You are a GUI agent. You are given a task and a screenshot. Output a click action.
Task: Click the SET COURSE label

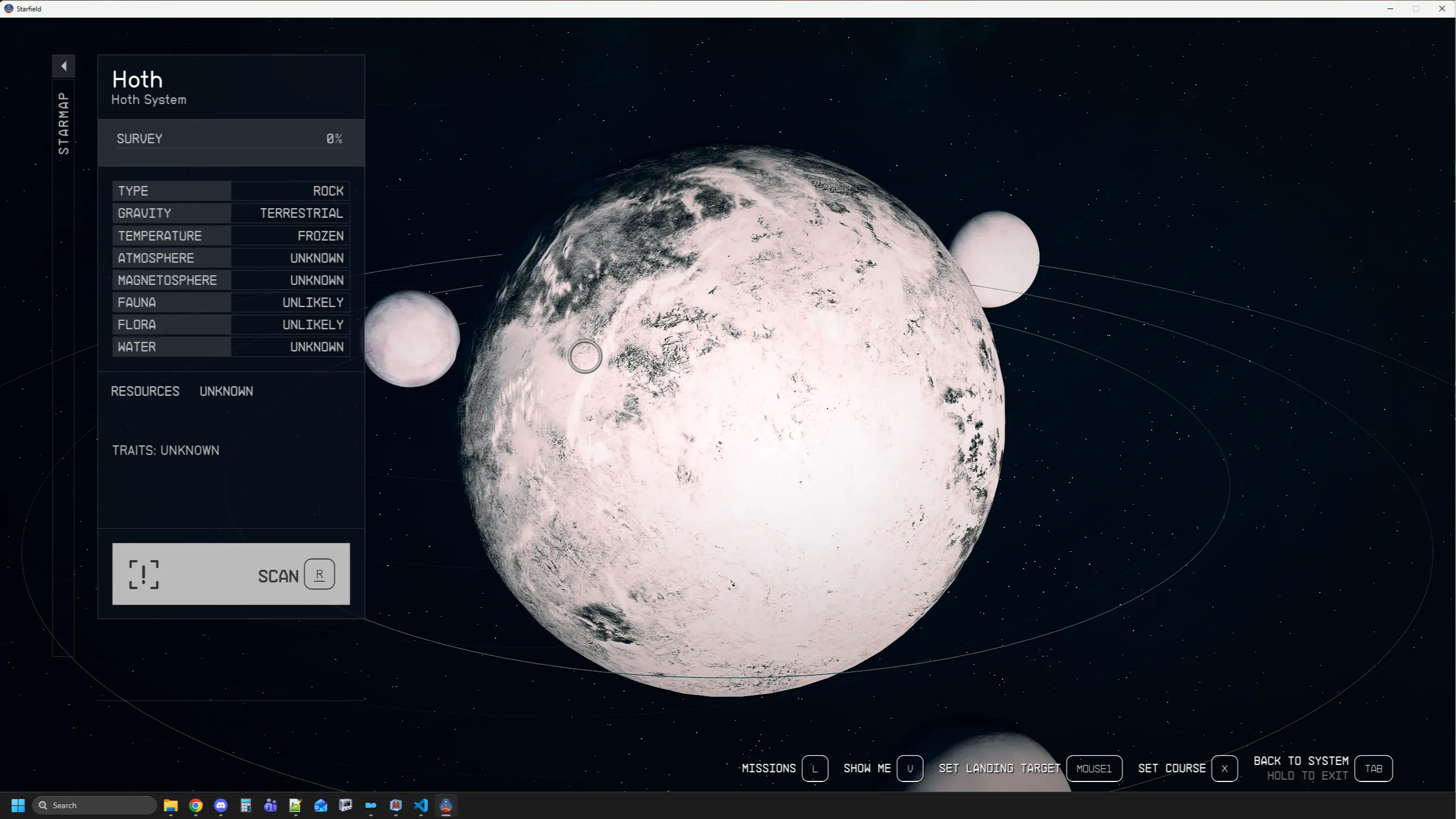pos(1172,768)
